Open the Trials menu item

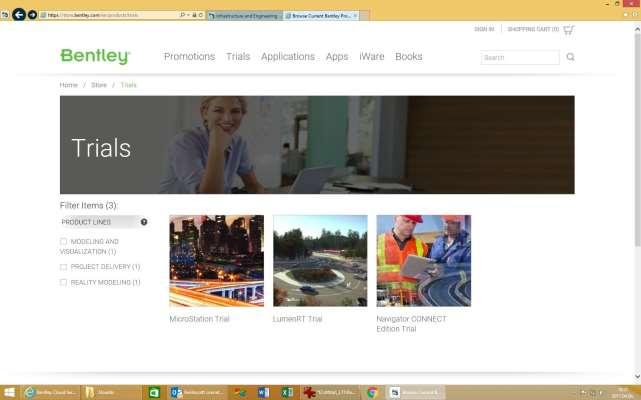[238, 56]
